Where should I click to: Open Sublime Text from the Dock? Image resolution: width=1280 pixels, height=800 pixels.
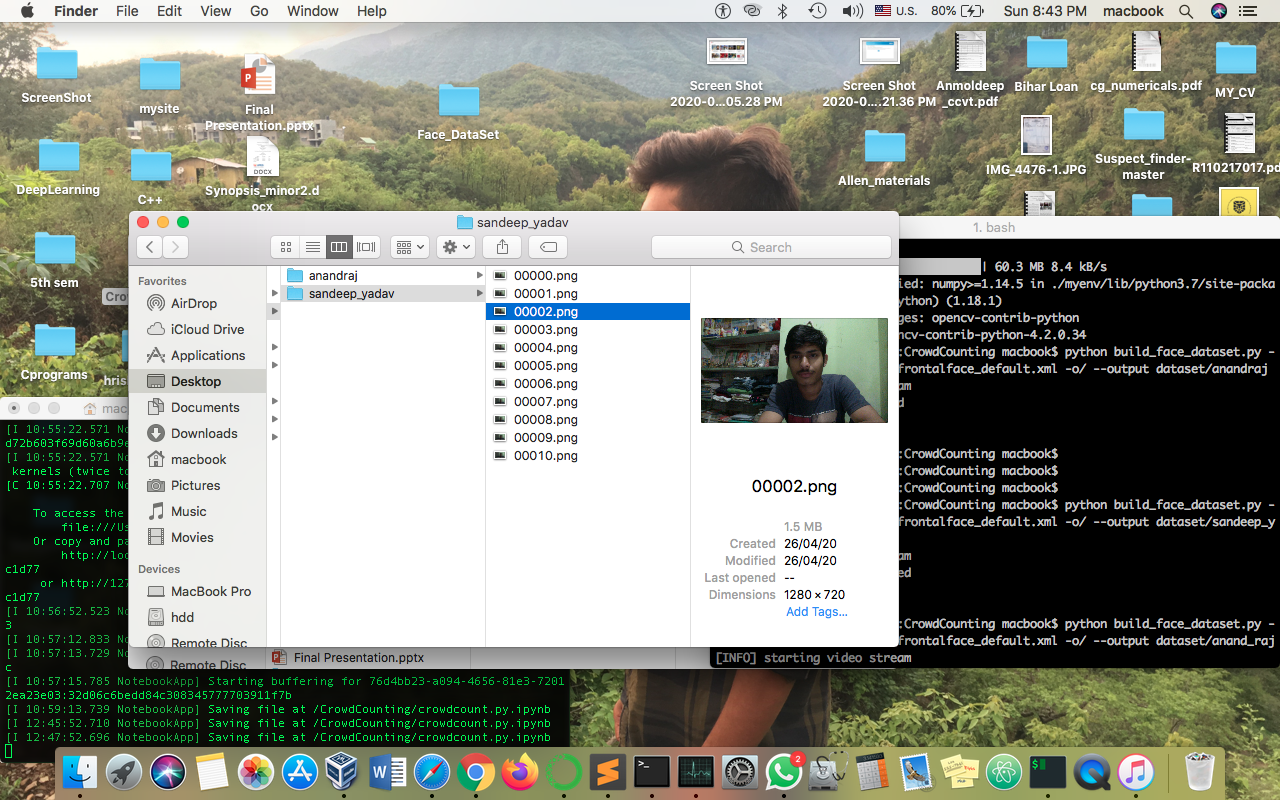607,772
